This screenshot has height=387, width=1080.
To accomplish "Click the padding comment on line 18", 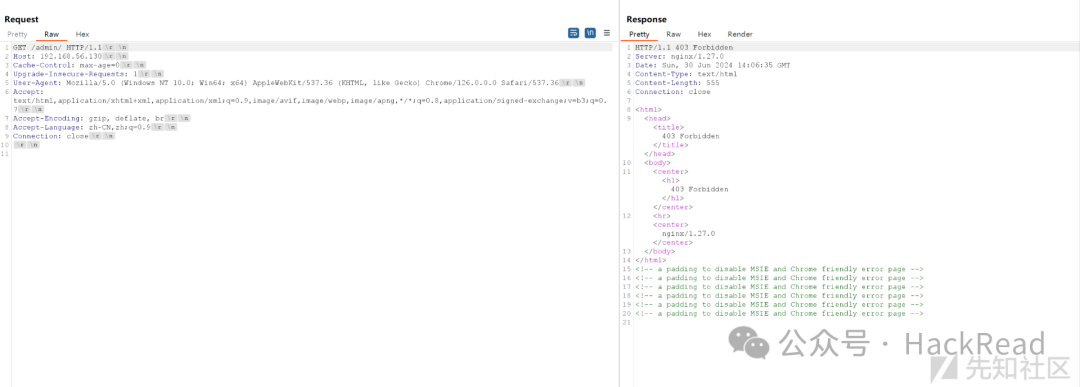I will click(779, 296).
